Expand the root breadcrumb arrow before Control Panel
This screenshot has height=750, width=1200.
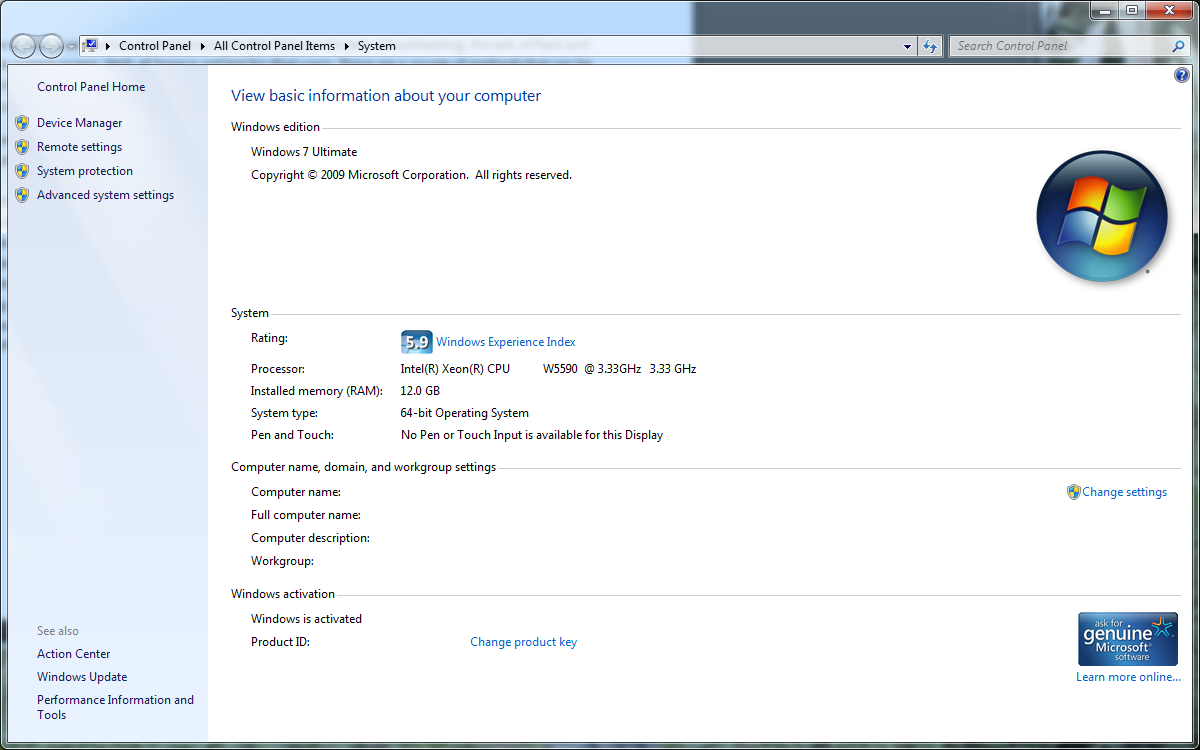click(x=108, y=46)
